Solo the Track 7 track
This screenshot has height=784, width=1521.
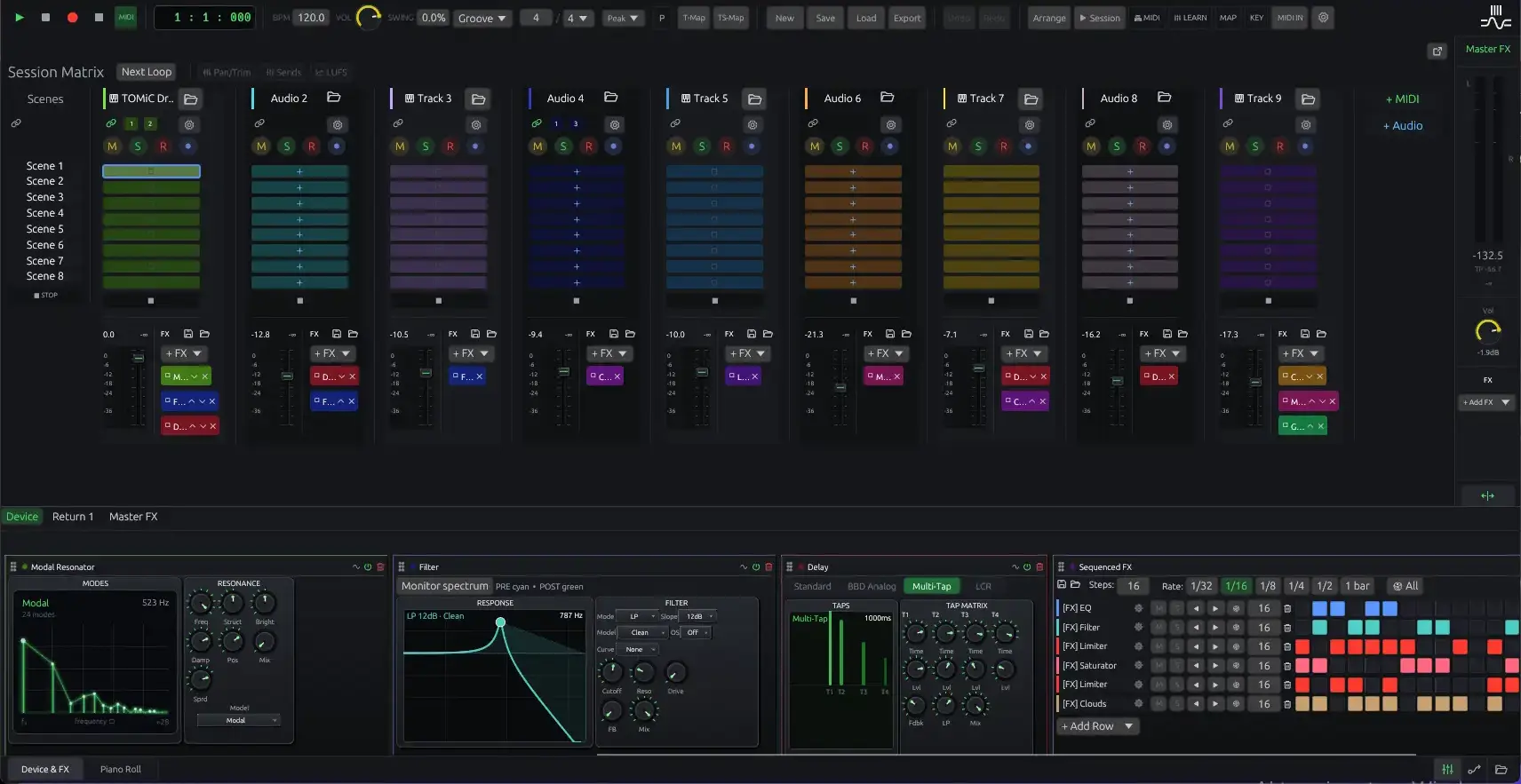pos(978,147)
